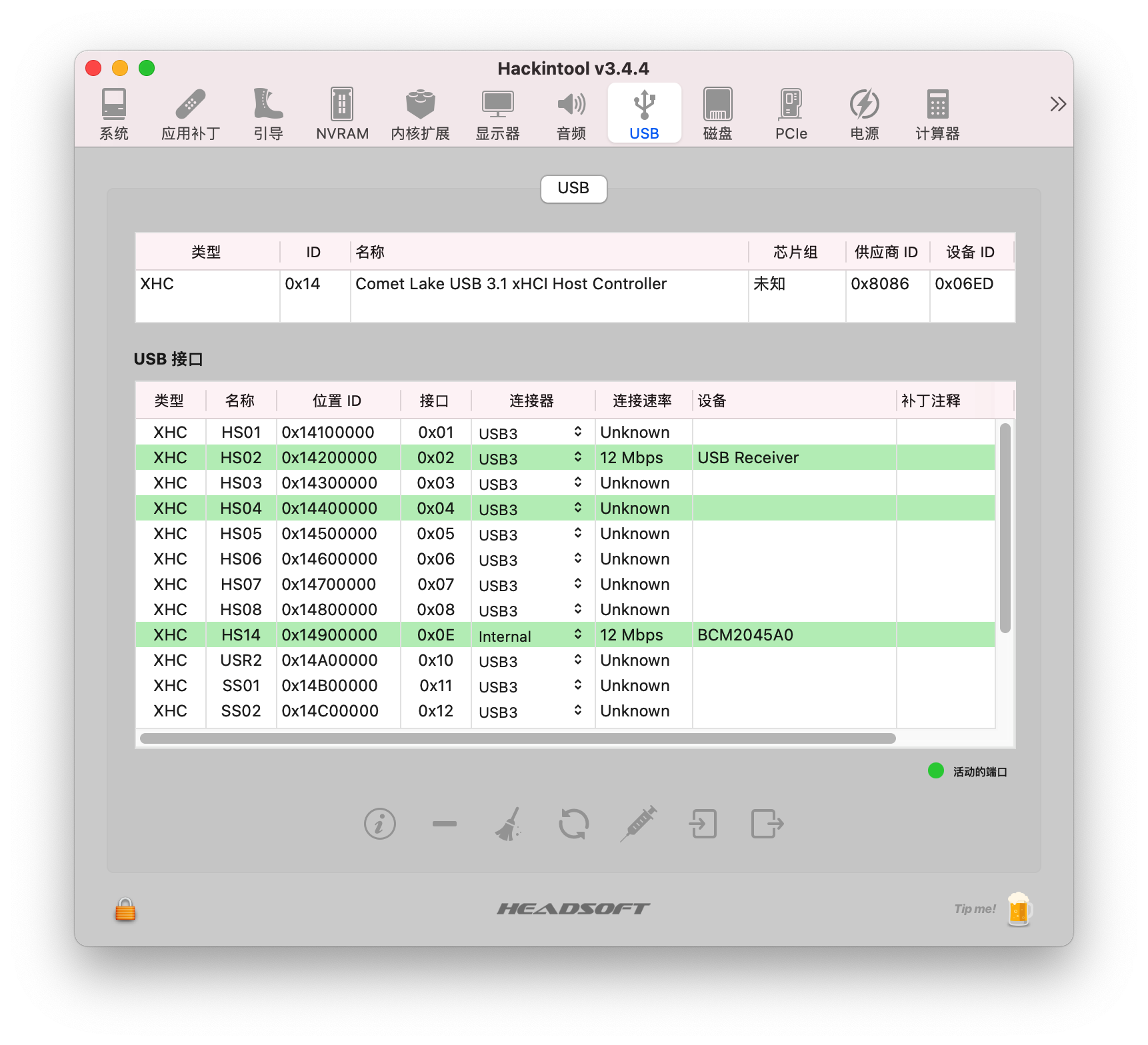
Task: Click the info button below the port list
Action: (380, 824)
